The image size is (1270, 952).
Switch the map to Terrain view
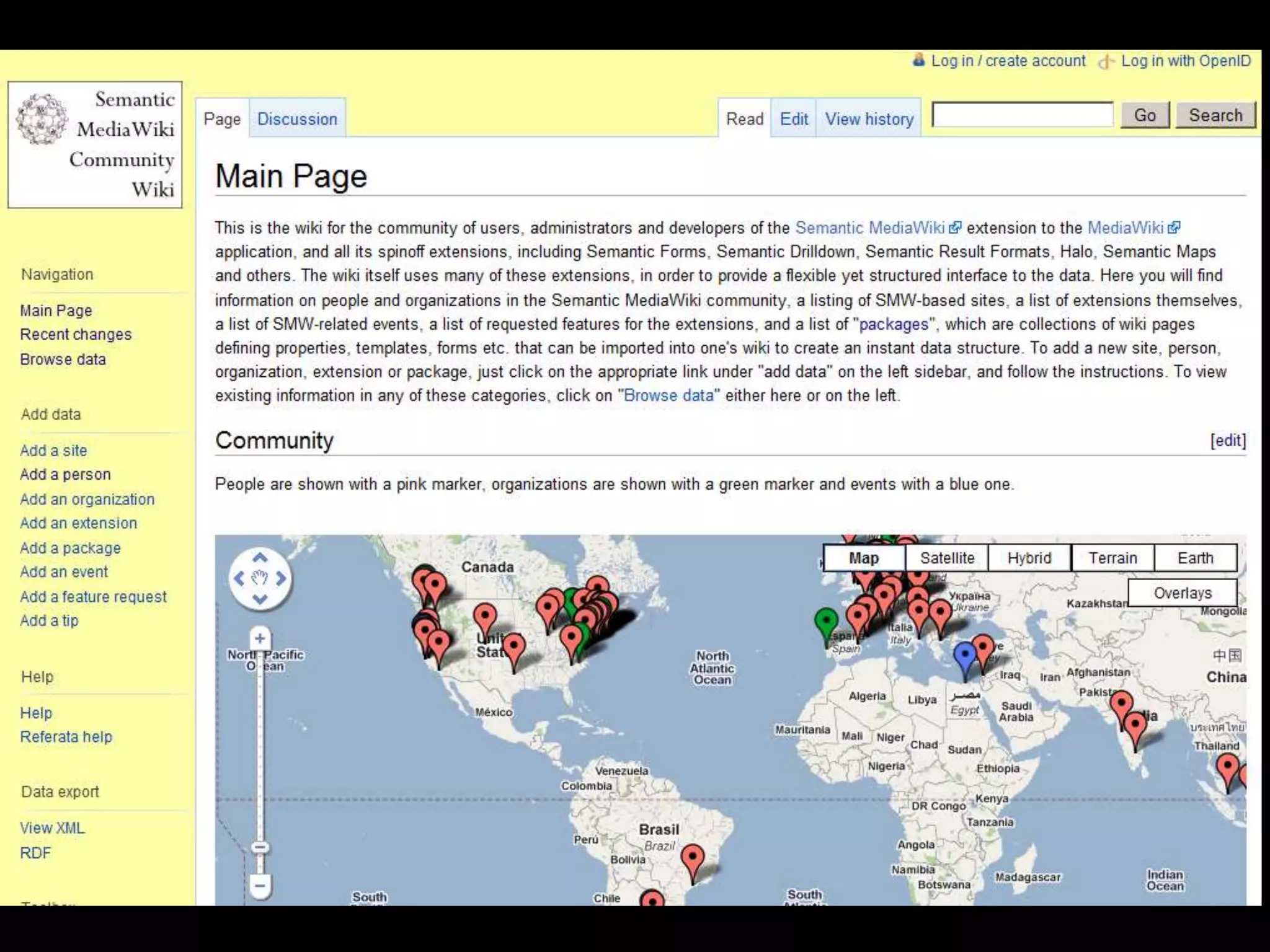coord(1112,558)
